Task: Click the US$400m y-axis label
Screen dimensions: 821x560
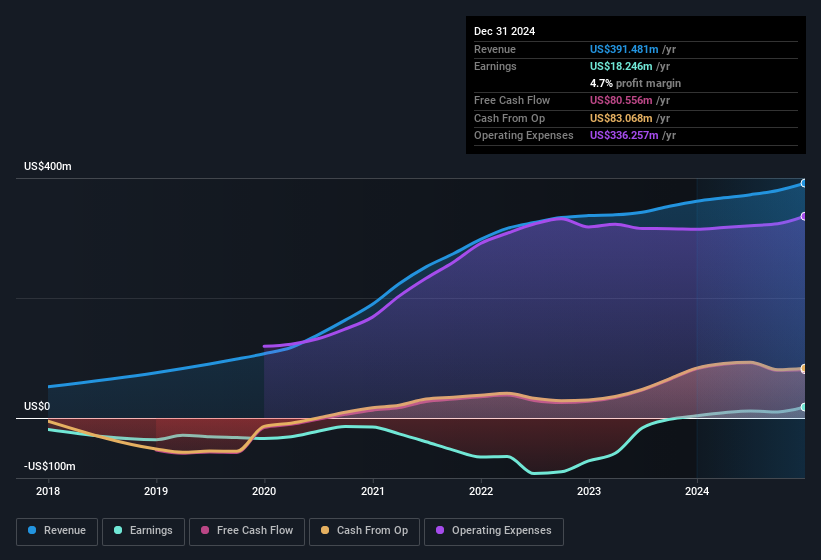Action: pyautogui.click(x=48, y=166)
